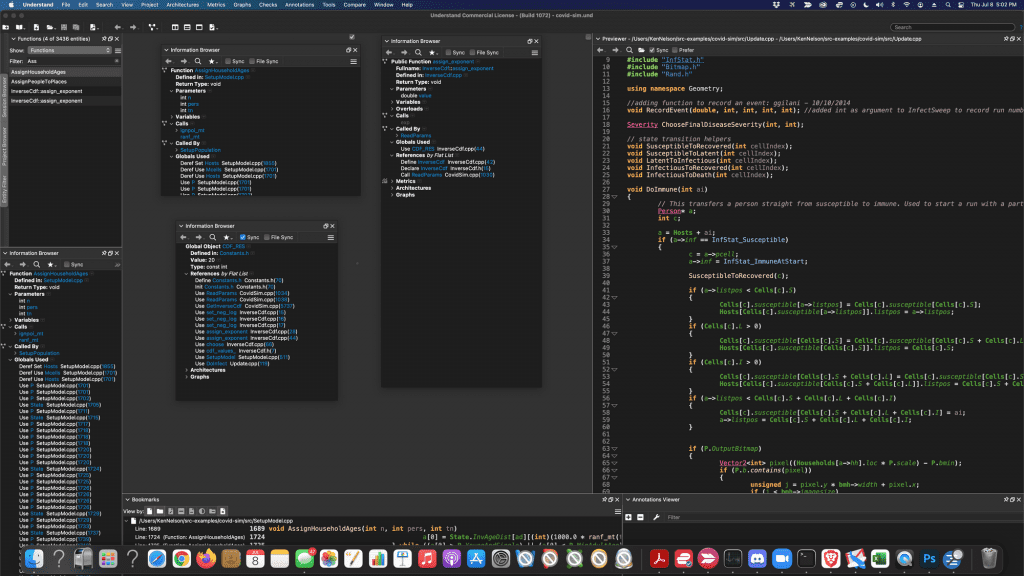Enable File Sync in assign_exponent Information Browser
The image size is (1024, 576).
[x=472, y=52]
